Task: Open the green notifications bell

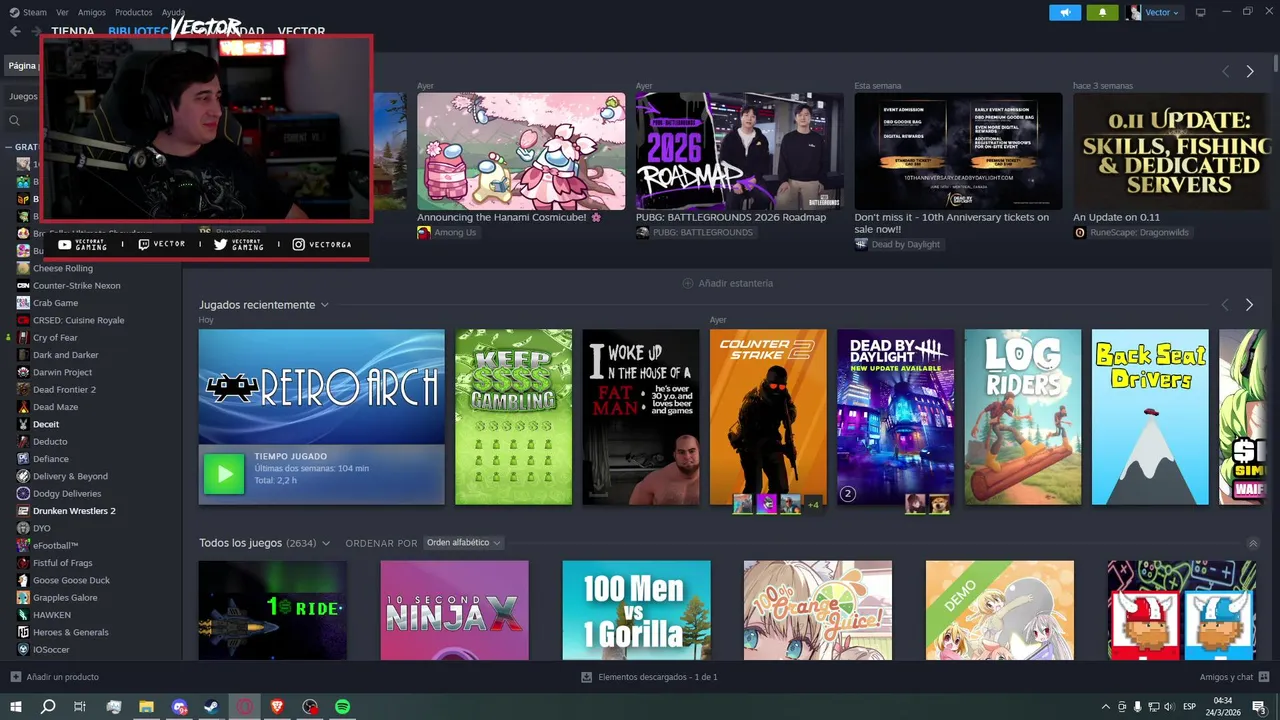Action: click(x=1103, y=12)
